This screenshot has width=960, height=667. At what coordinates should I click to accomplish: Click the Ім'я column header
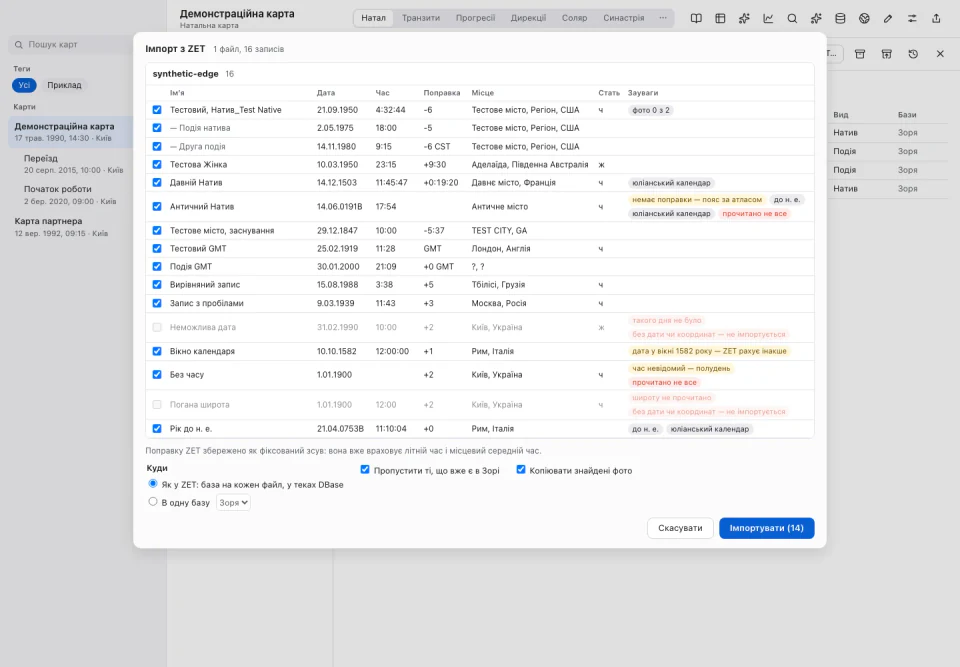click(x=177, y=92)
